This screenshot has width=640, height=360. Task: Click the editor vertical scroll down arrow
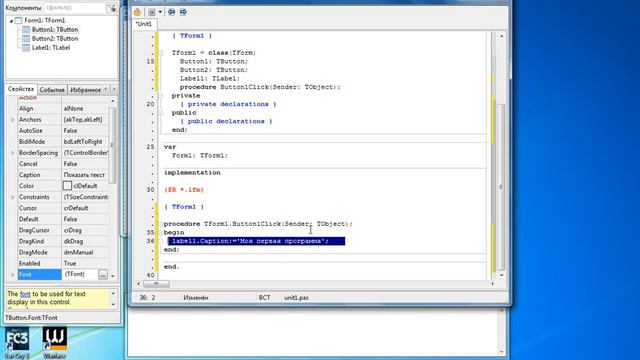tap(501, 276)
